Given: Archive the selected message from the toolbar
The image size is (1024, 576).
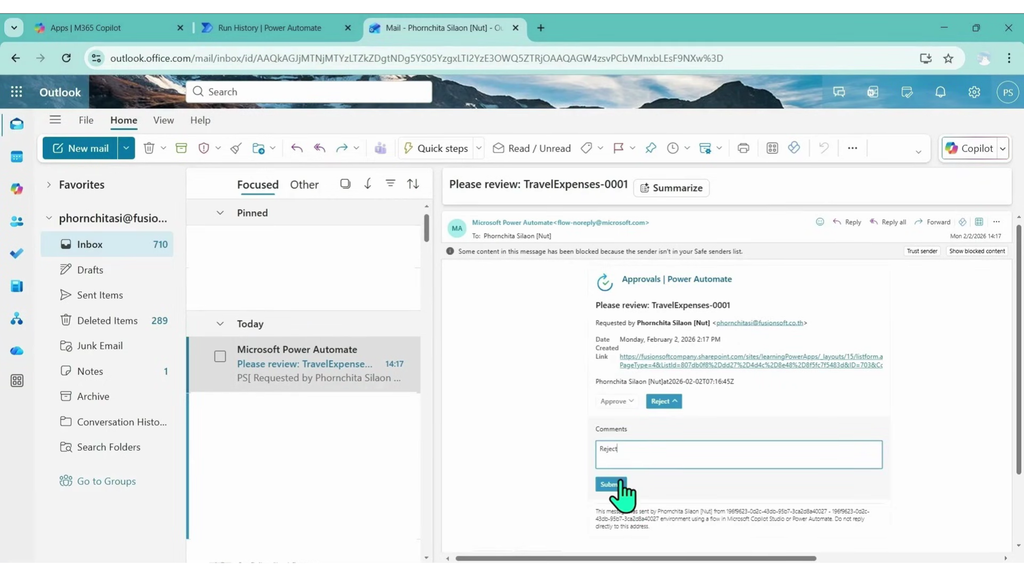Looking at the screenshot, I should point(182,148).
